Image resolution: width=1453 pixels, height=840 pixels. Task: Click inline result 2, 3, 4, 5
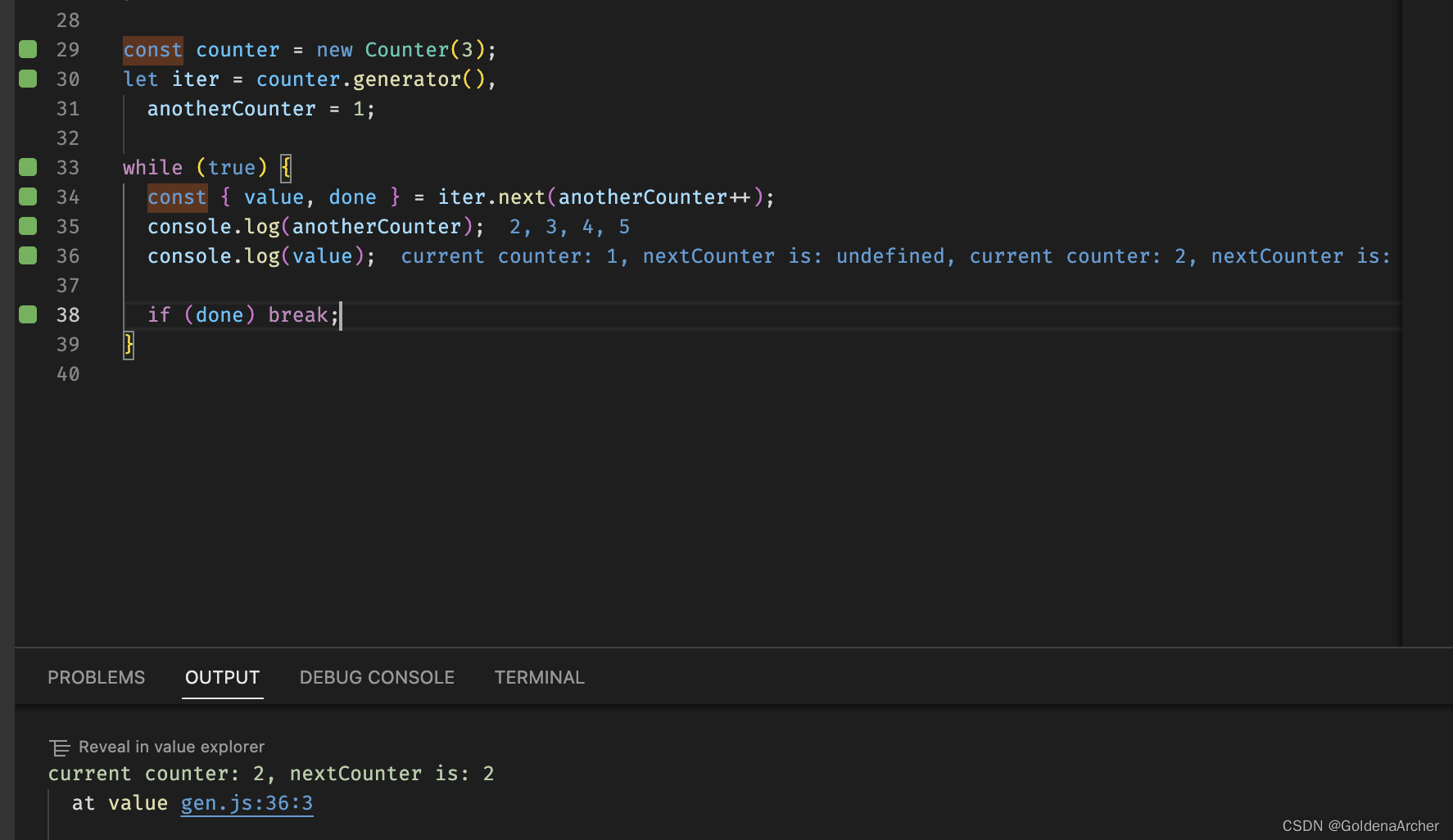570,227
